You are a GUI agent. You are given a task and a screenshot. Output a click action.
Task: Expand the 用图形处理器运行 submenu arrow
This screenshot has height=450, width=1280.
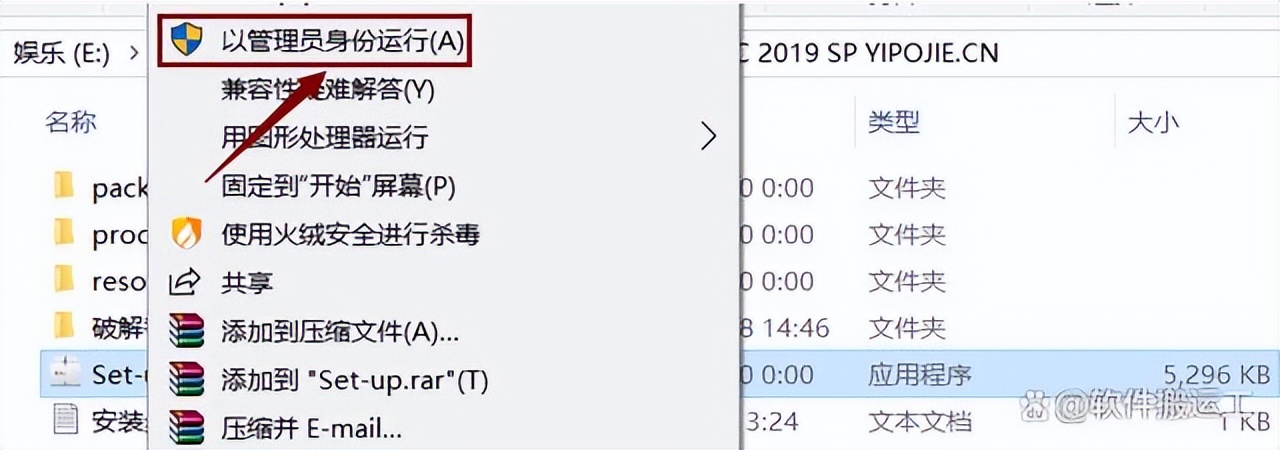pyautogui.click(x=708, y=136)
